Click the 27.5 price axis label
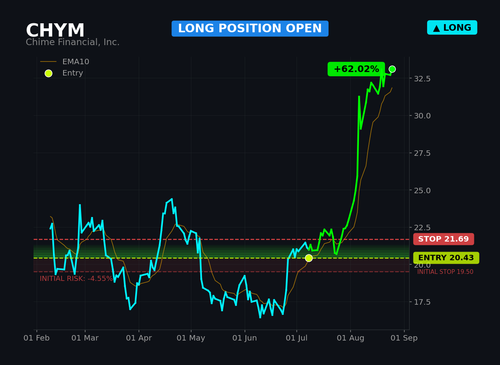 422,153
